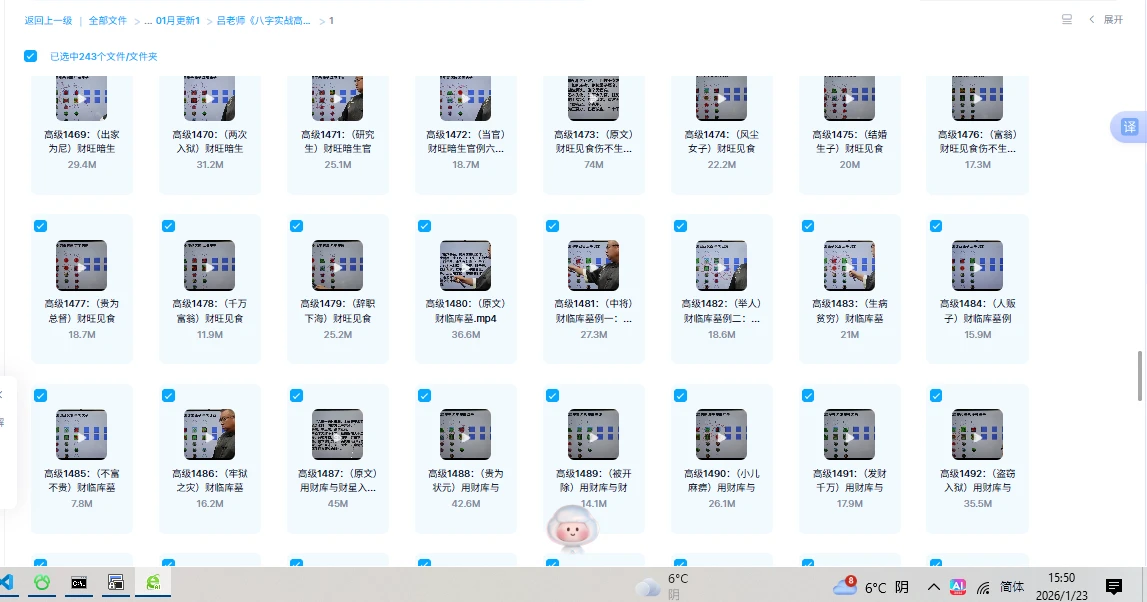The image size is (1147, 602).
Task: Expand the collapsed breadcrumb path ellipsis
Action: coord(147,20)
